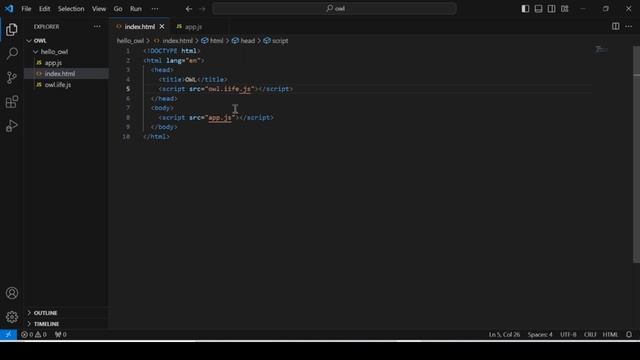Open the Run menu

(x=136, y=9)
